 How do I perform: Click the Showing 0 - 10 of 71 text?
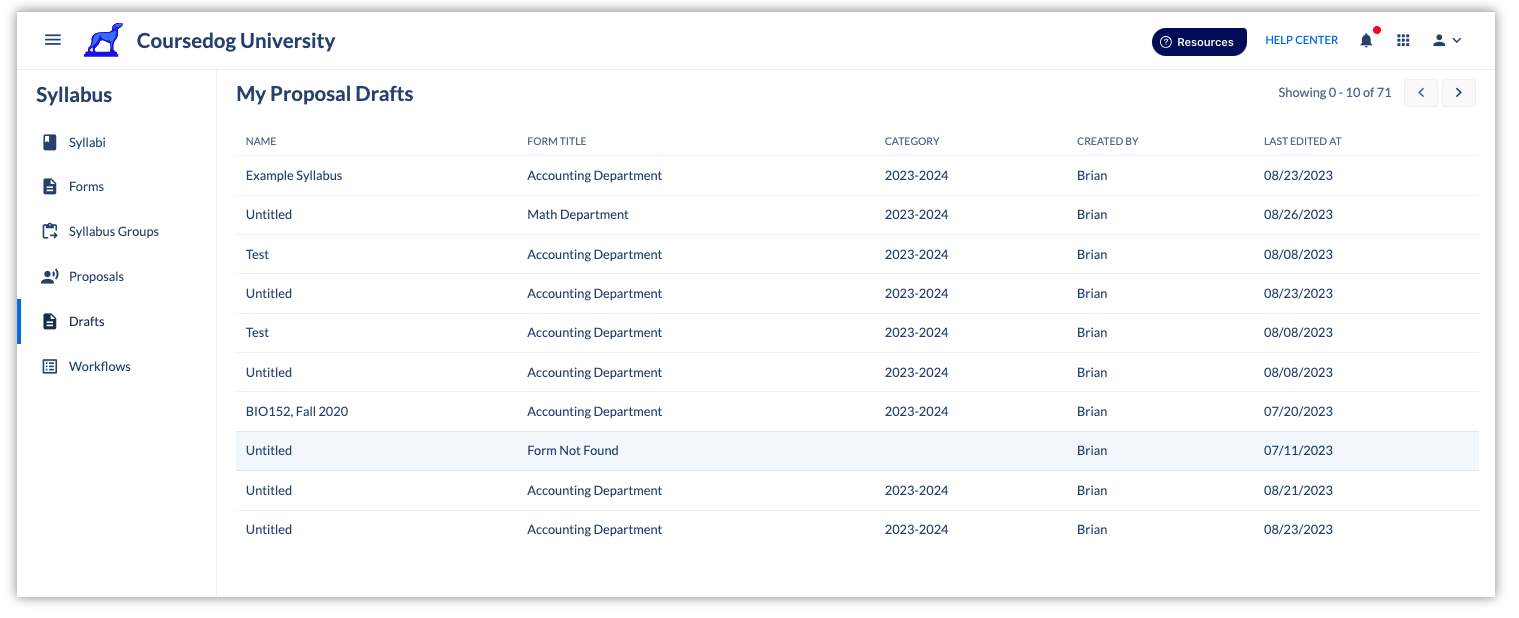pos(1334,92)
